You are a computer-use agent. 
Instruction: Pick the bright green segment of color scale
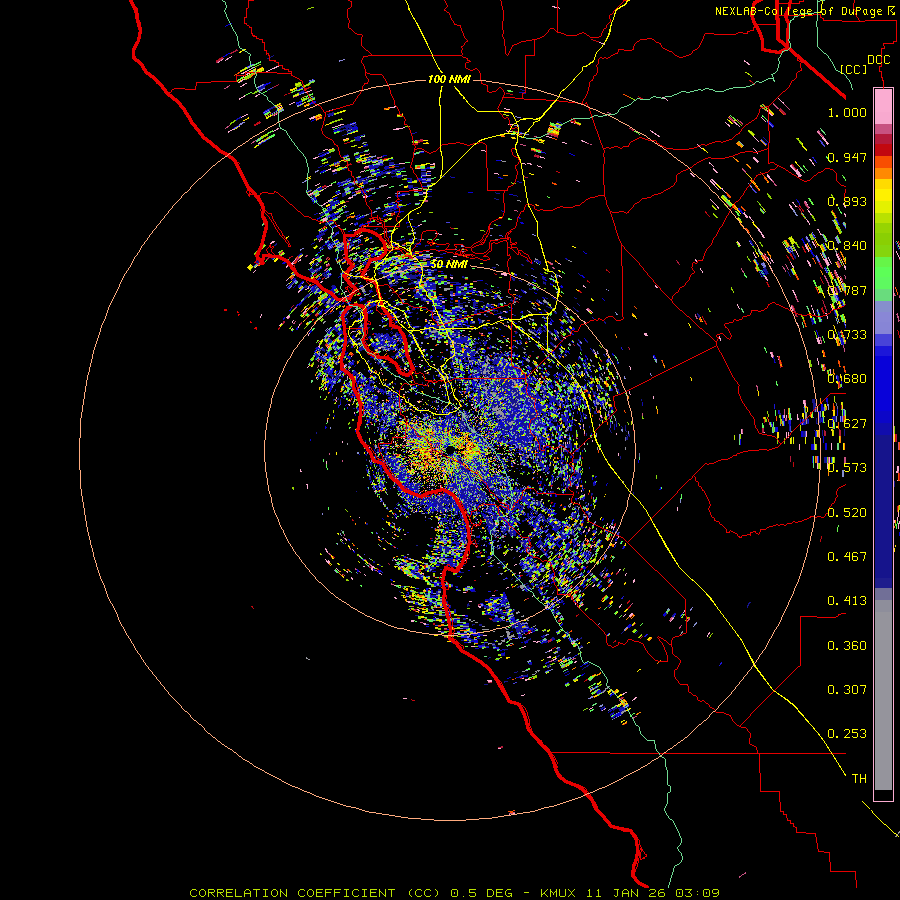click(x=883, y=273)
